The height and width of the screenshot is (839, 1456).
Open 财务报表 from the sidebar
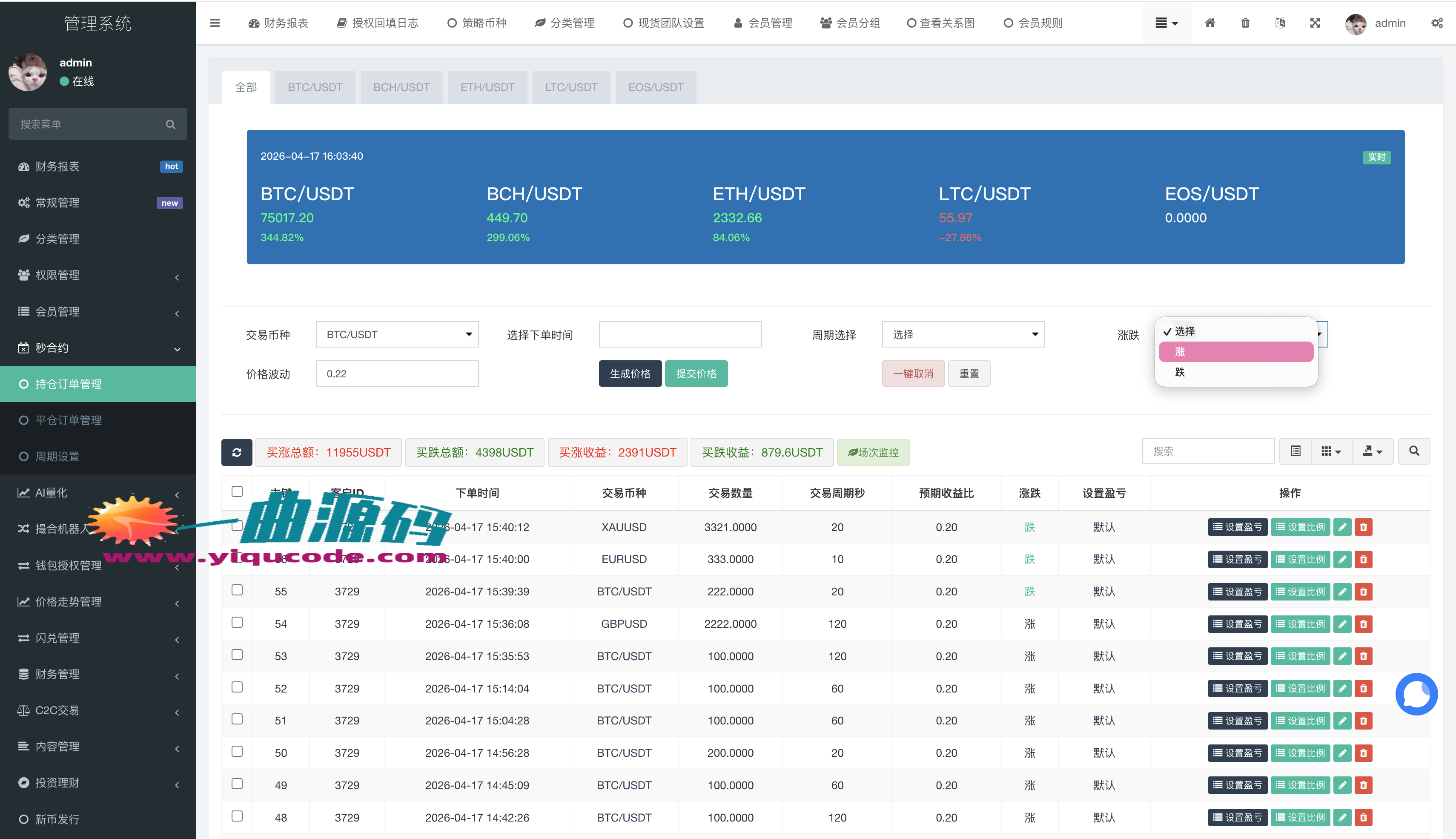pyautogui.click(x=57, y=166)
